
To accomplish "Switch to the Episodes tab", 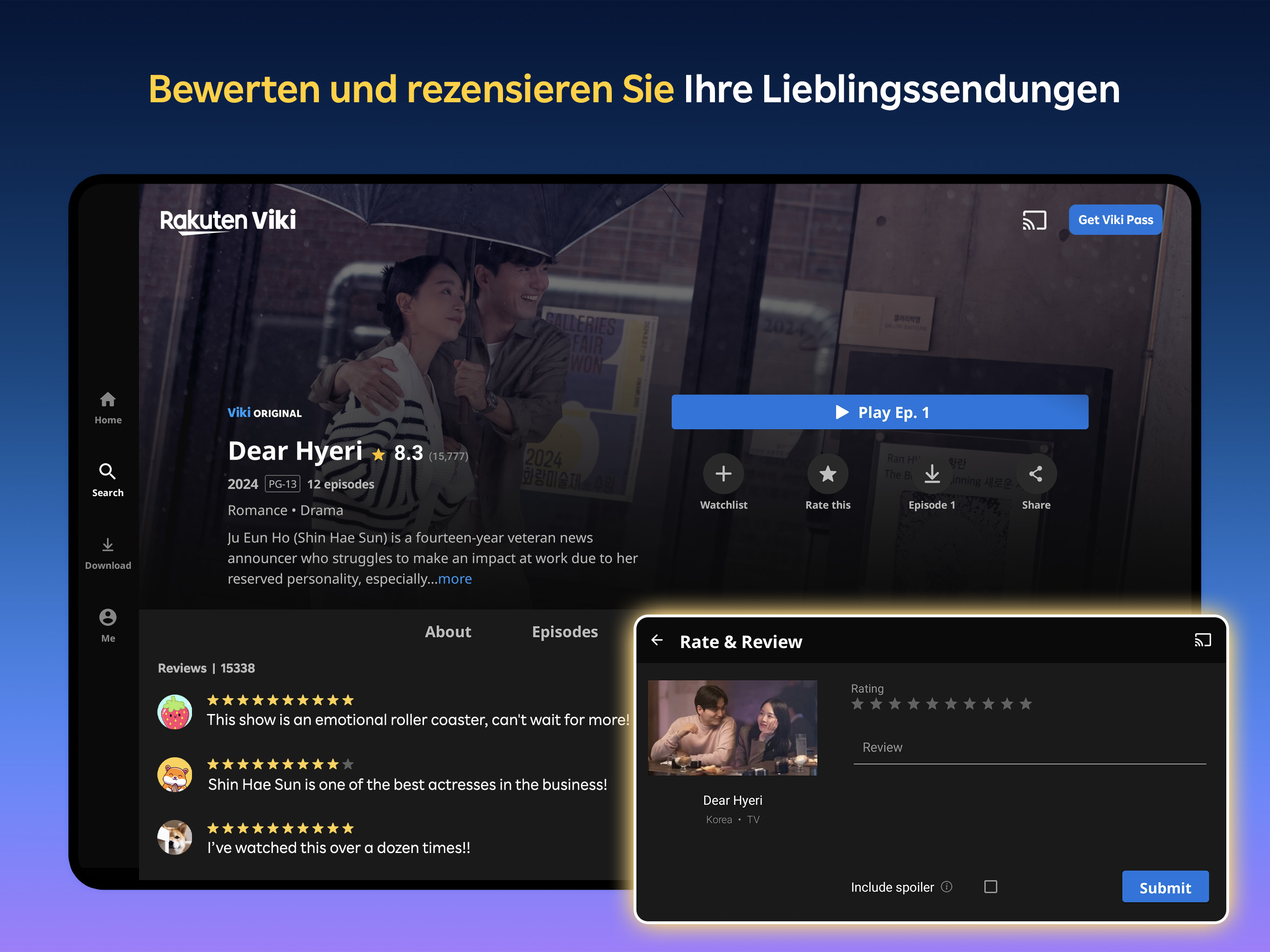I will 564,632.
